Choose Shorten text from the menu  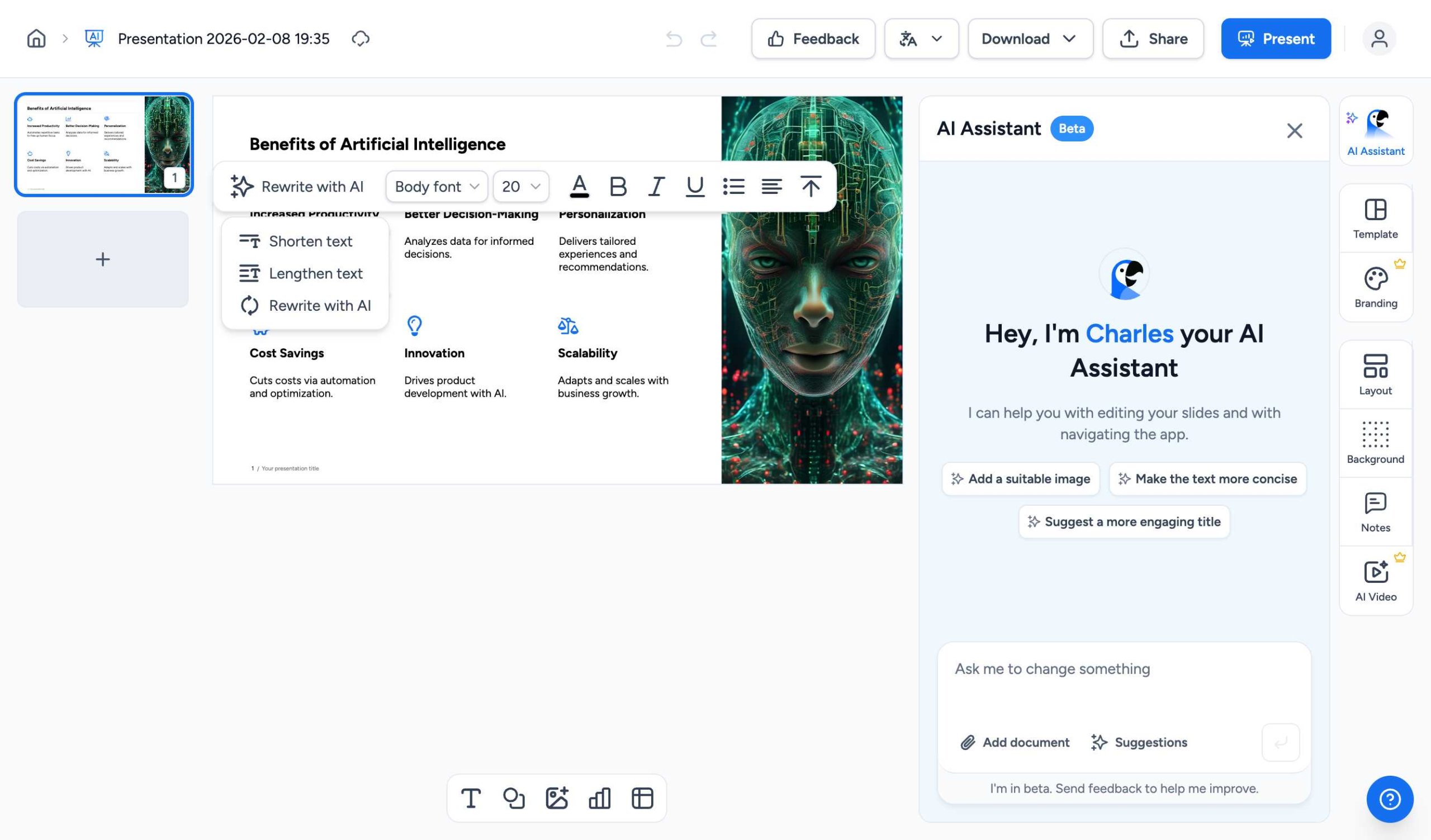point(311,241)
